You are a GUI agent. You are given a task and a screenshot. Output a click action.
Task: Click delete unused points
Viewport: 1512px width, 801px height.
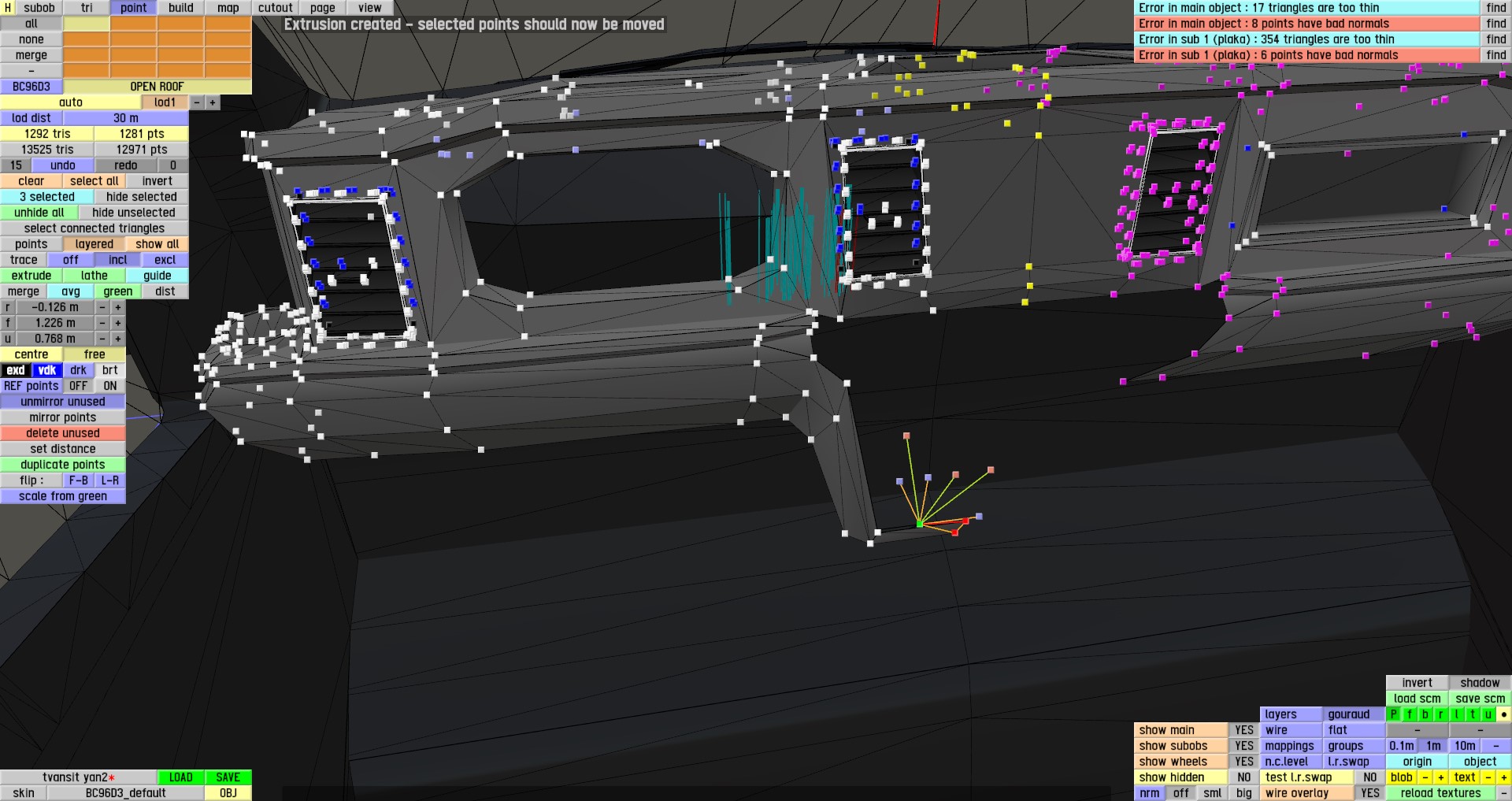63,433
